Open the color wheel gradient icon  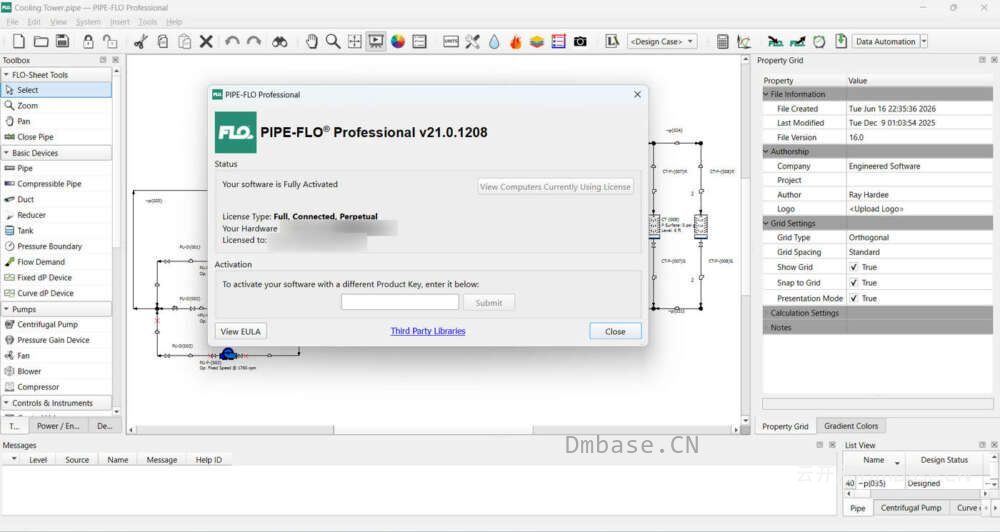coord(398,41)
